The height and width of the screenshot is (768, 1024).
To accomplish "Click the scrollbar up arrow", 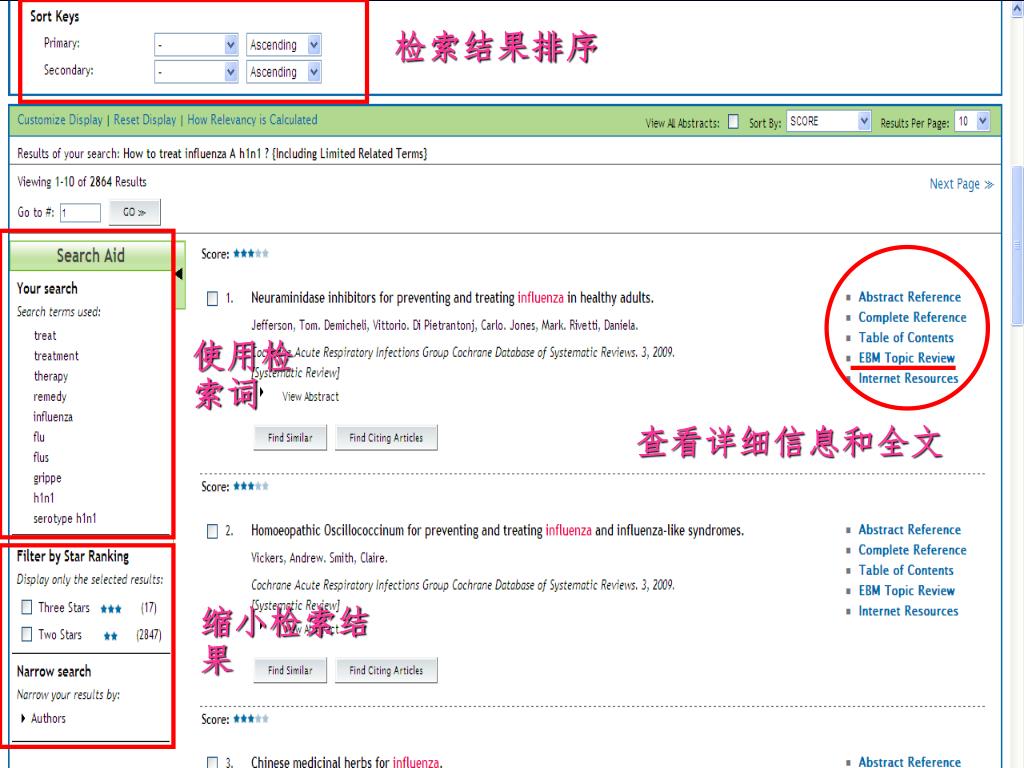I will 1016,8.
